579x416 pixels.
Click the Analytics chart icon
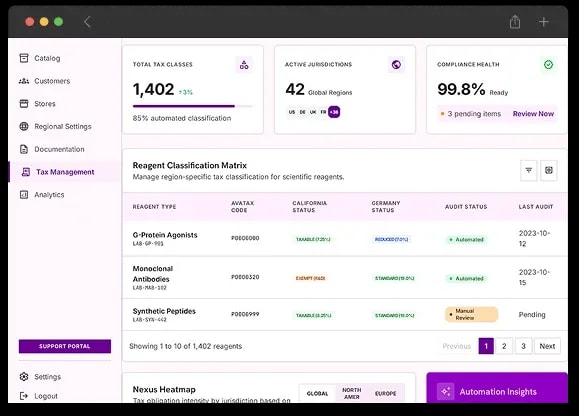click(x=24, y=195)
